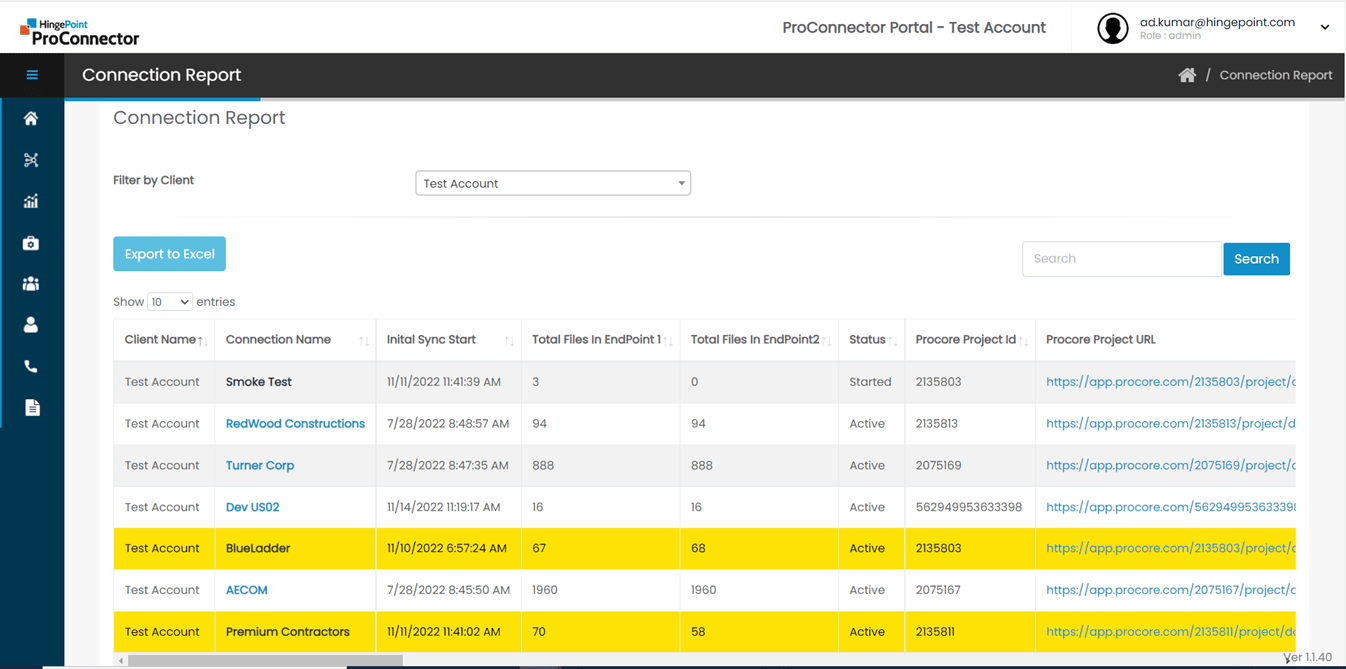The width and height of the screenshot is (1346, 669).
Task: Click the blue Search button
Action: [x=1256, y=259]
